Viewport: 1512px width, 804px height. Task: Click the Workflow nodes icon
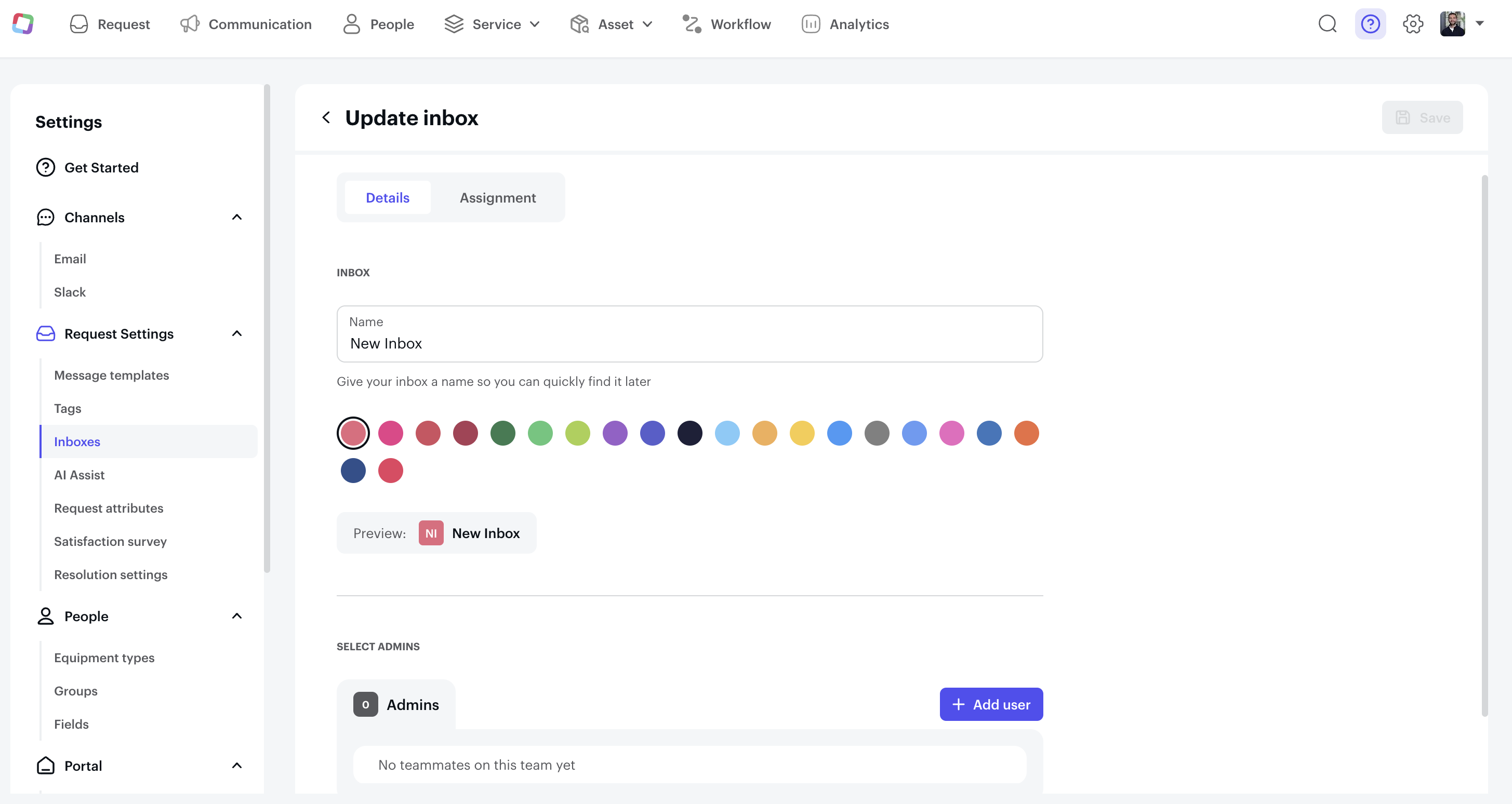692,24
